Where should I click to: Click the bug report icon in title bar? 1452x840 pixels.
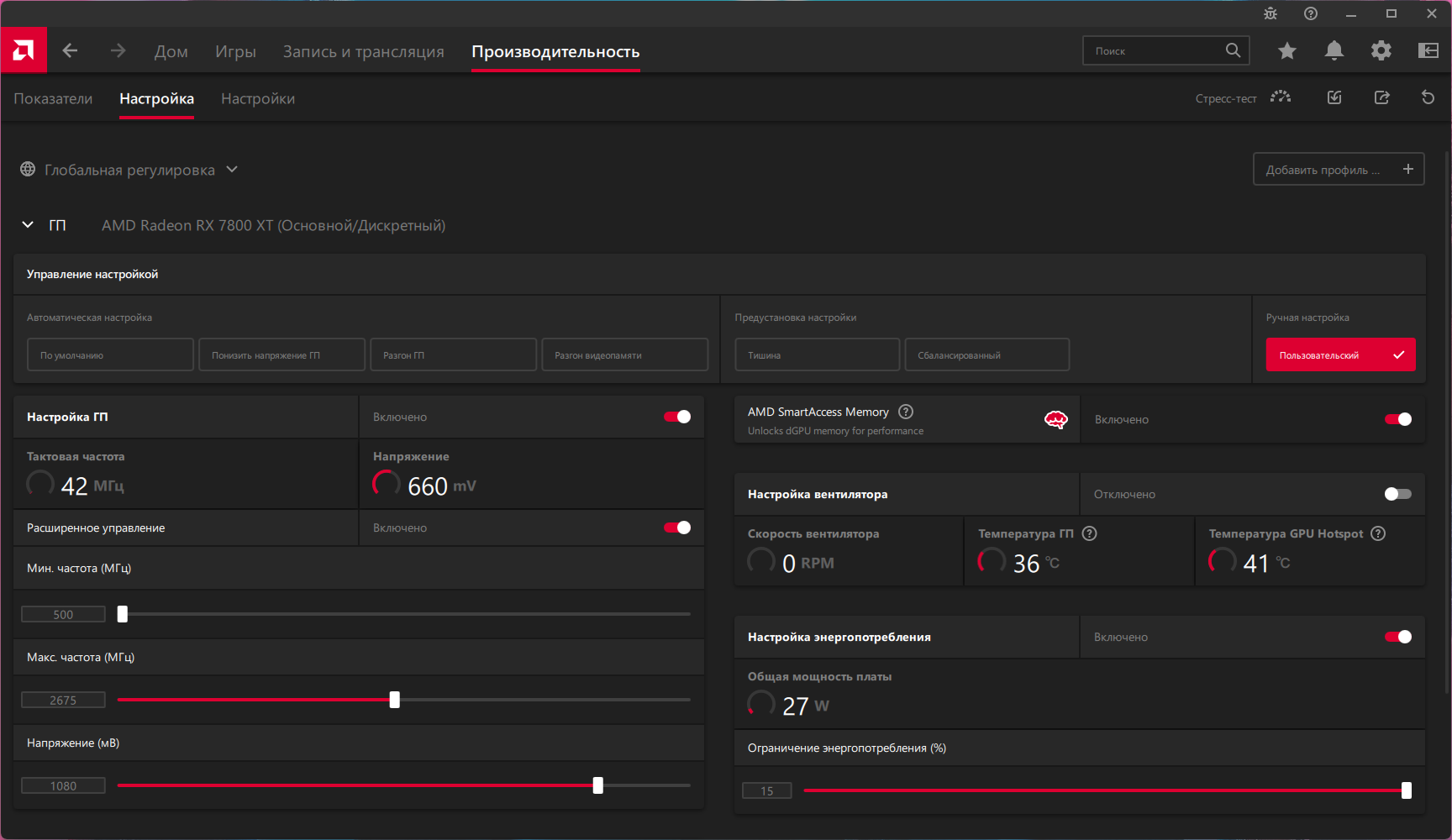1270,13
